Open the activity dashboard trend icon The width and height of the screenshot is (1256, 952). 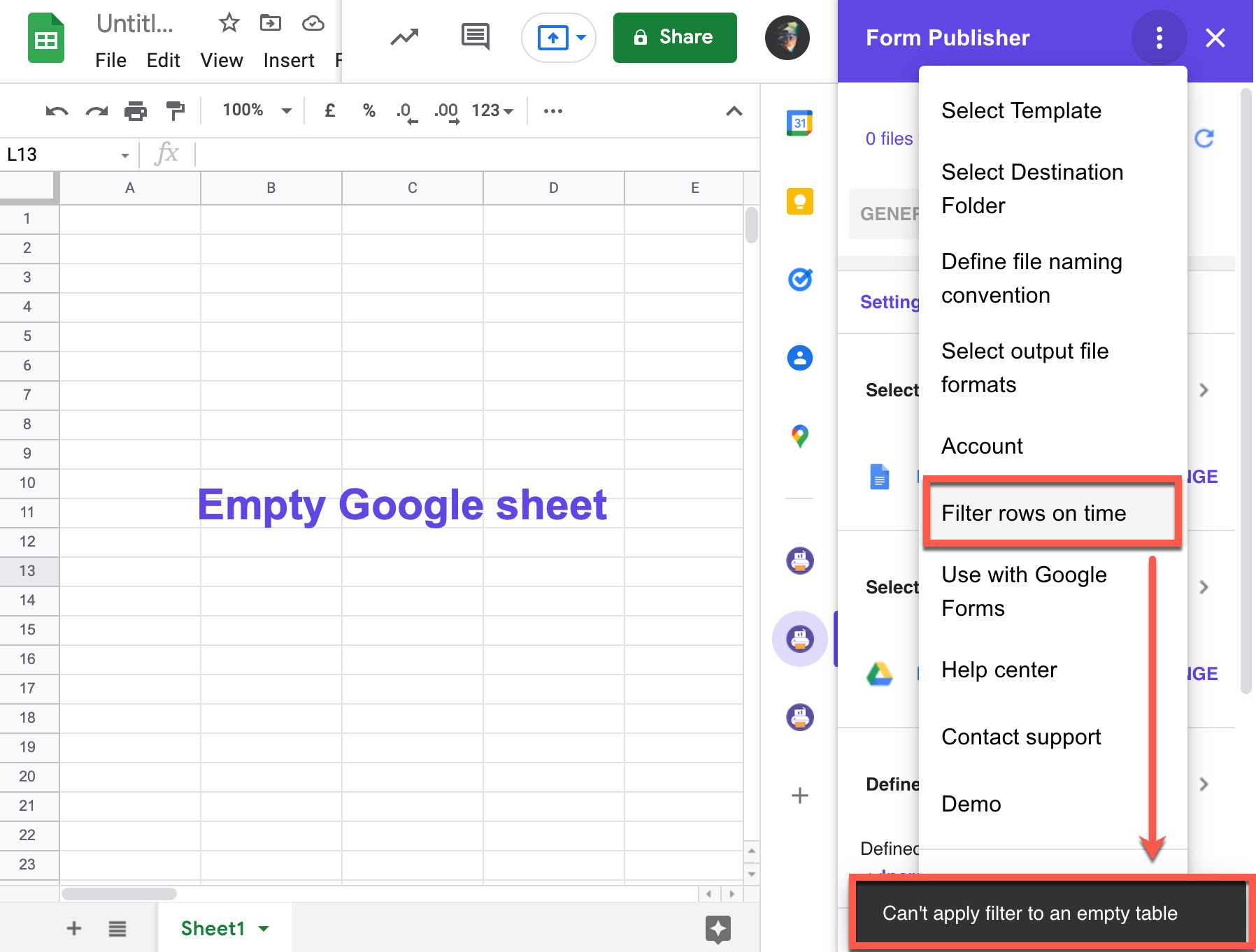404,37
